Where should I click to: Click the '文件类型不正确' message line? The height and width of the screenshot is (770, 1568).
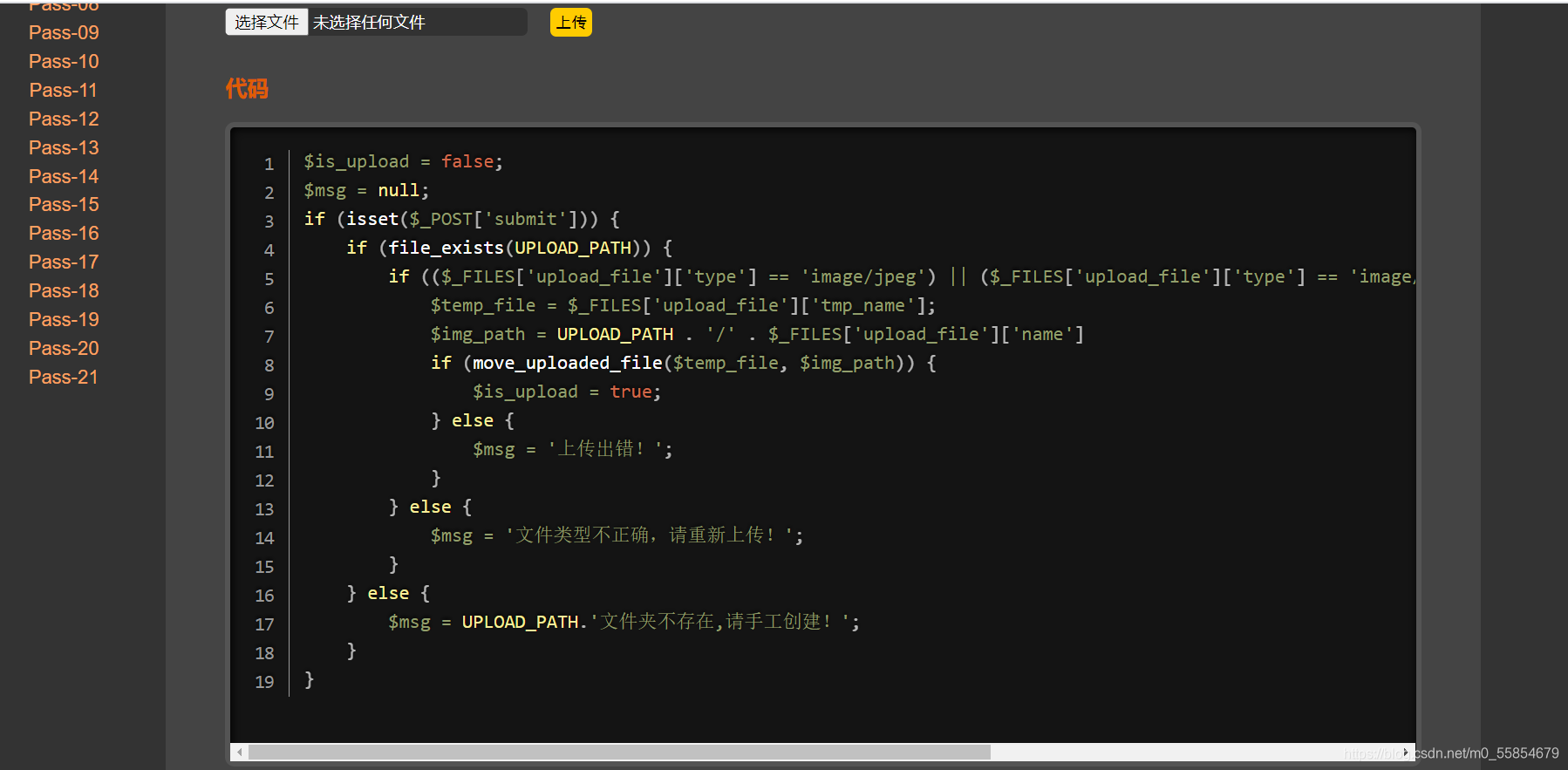[617, 535]
